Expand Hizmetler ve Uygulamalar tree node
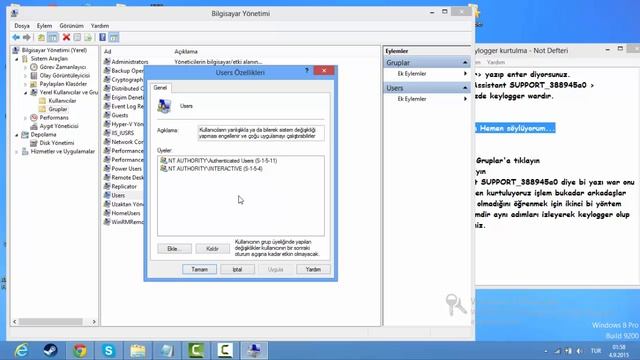This screenshot has height=360, width=640. click(x=17, y=152)
